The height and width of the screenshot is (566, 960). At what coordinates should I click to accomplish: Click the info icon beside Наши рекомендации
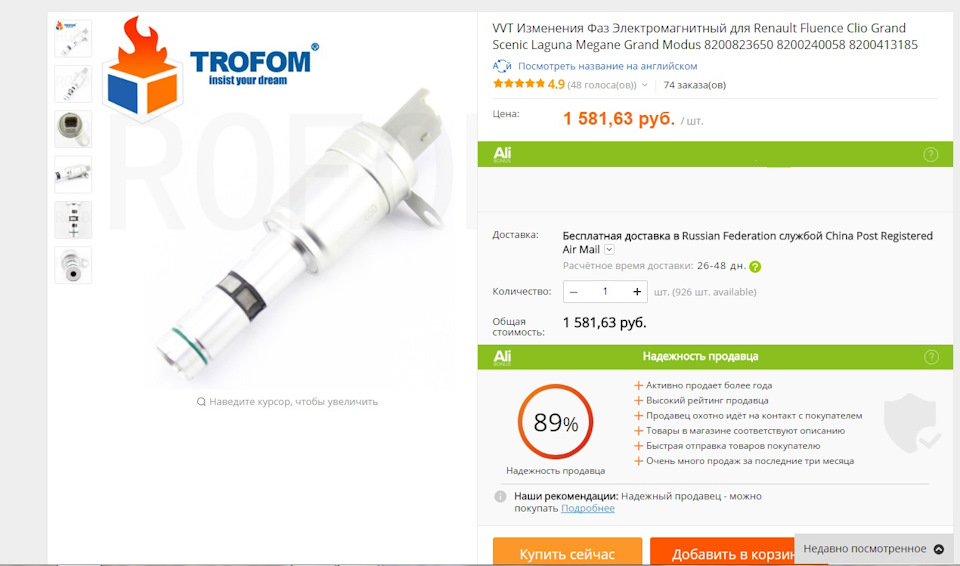(500, 496)
